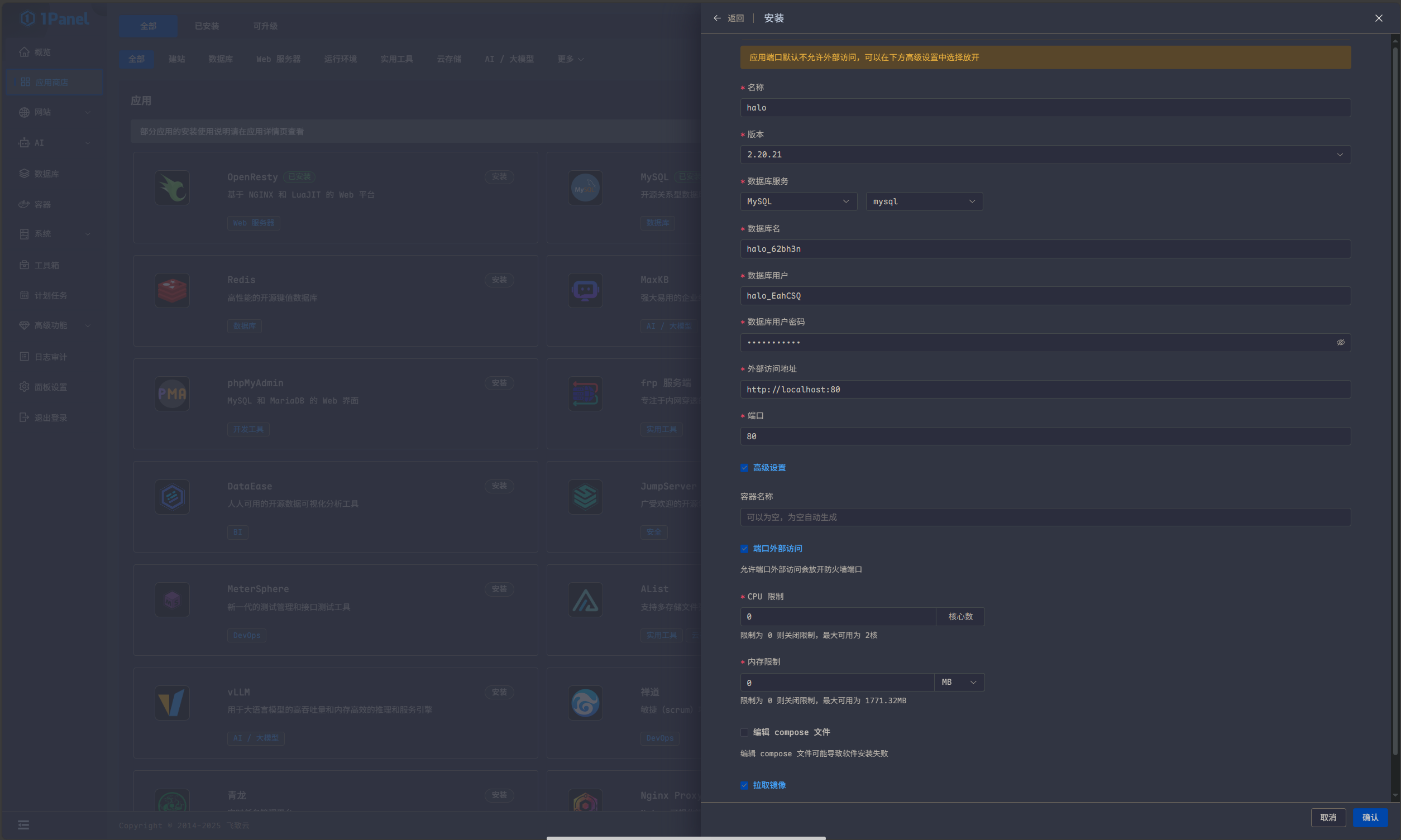Click the AList app icon

tap(585, 600)
